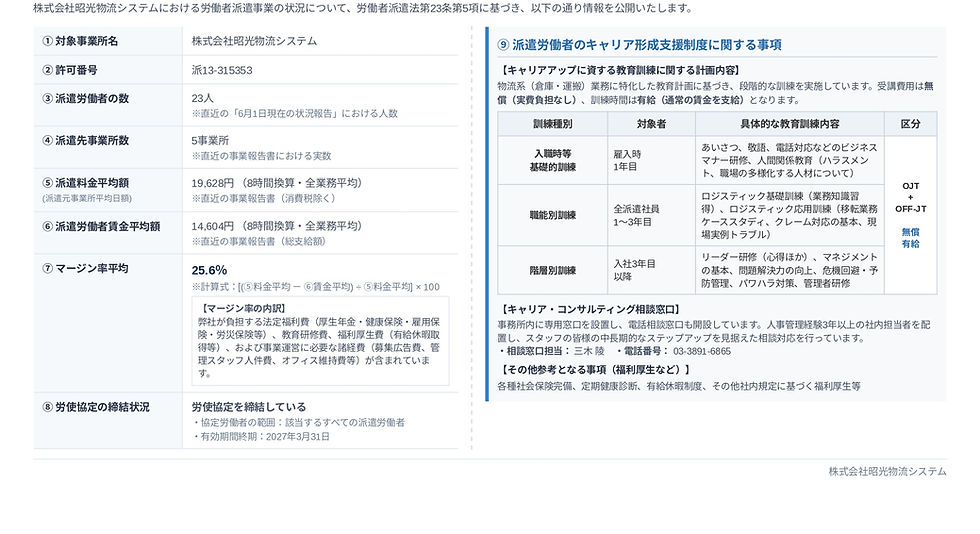Click footer text '株式会社昭光物流システム'
The width and height of the screenshot is (980, 534).
[888, 471]
